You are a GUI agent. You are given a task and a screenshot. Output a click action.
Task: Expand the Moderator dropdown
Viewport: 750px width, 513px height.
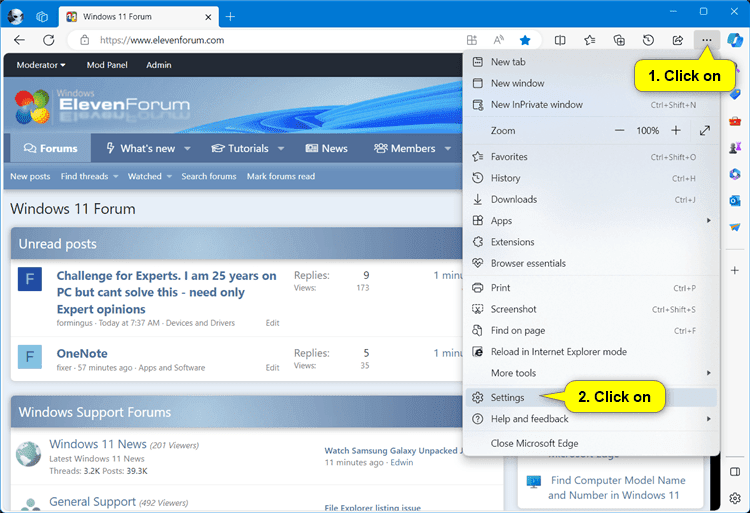pyautogui.click(x=41, y=65)
